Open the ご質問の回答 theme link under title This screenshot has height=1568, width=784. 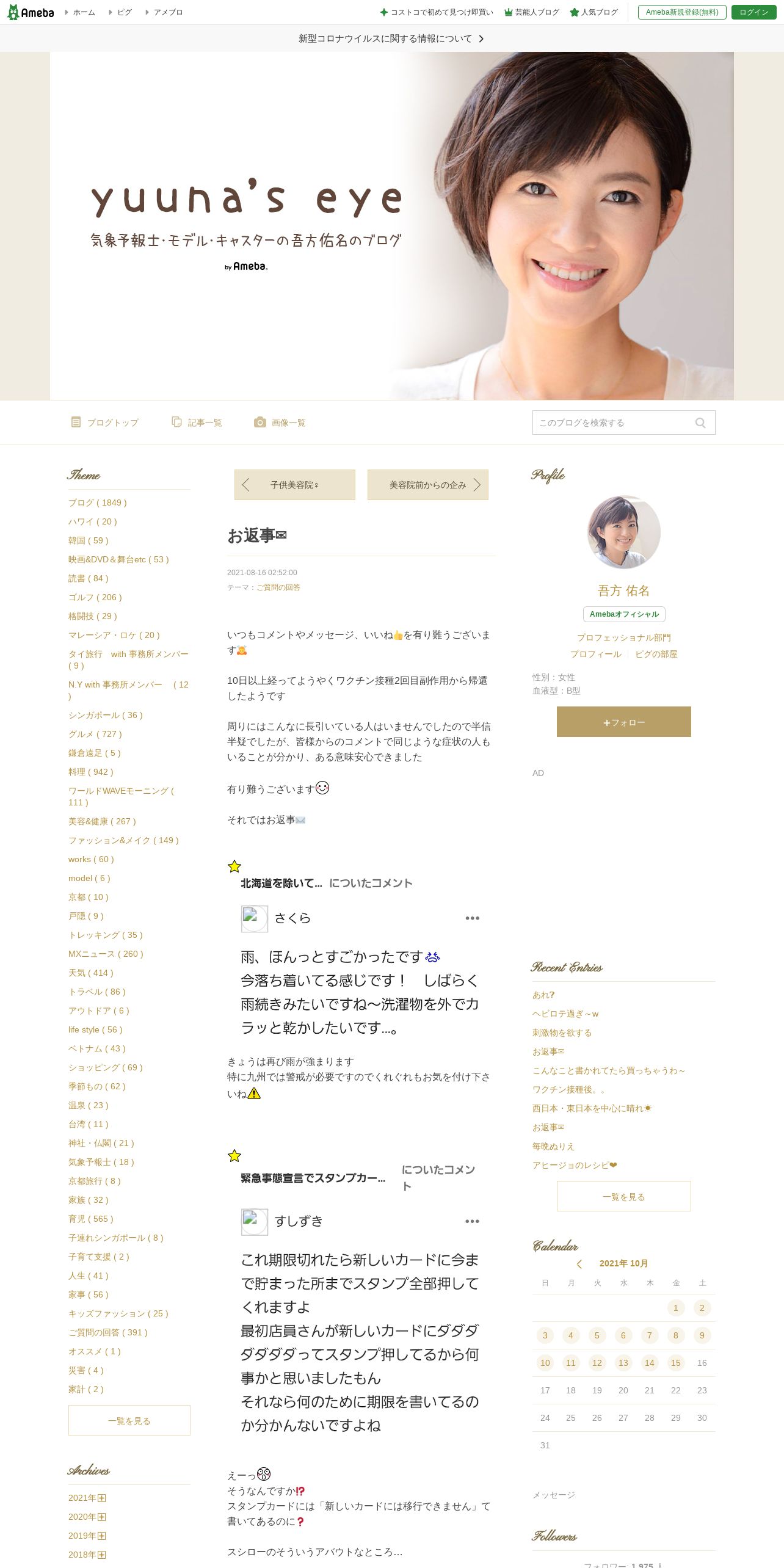[x=278, y=587]
